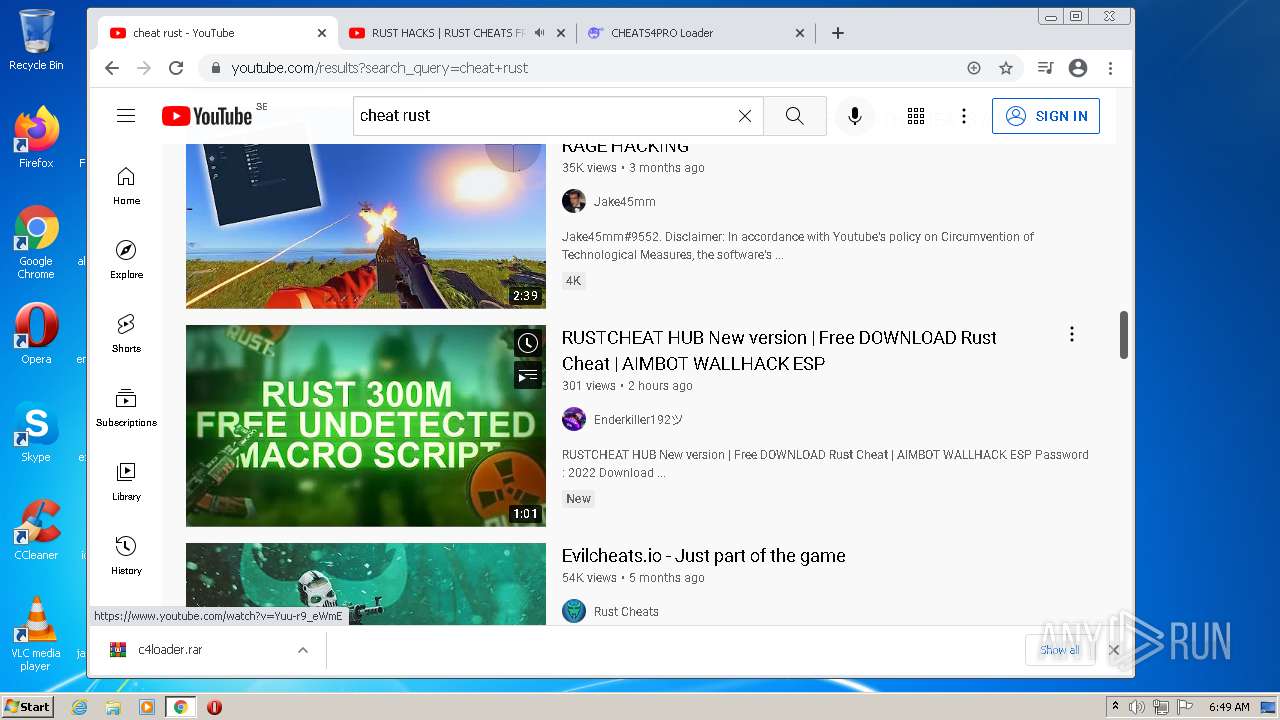Open Explore in sidebar
The image size is (1280, 720).
click(x=126, y=260)
